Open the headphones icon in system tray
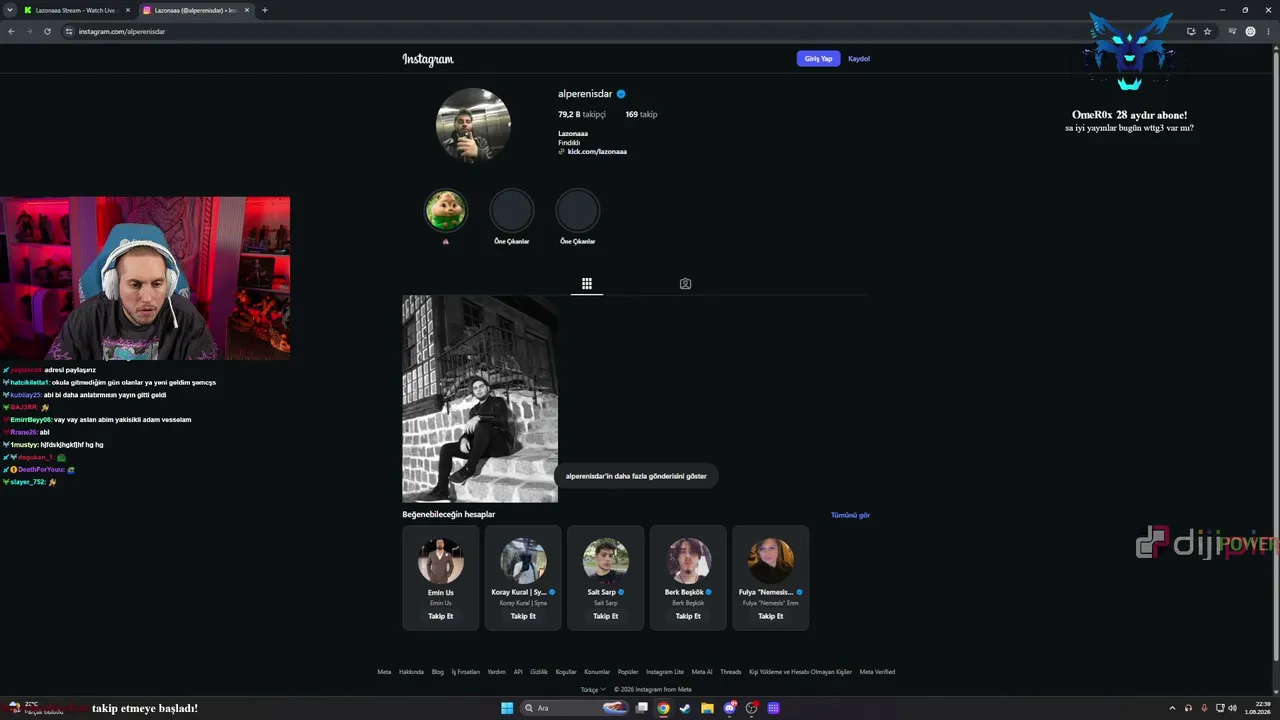 1188,708
